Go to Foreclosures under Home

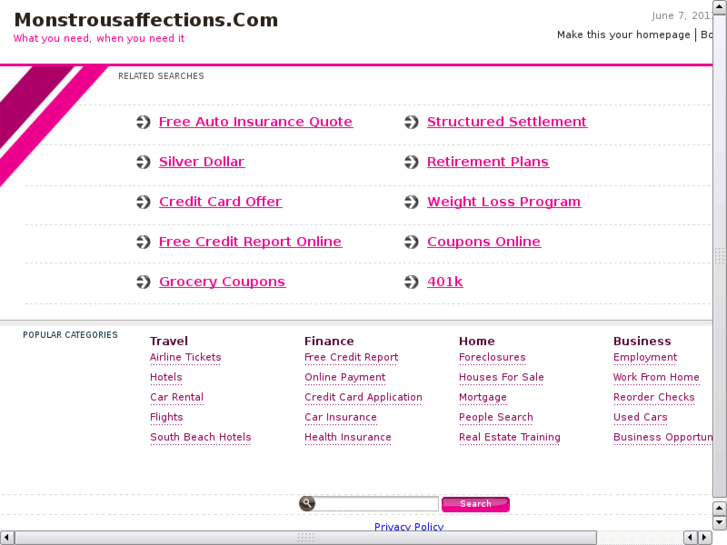coord(492,358)
